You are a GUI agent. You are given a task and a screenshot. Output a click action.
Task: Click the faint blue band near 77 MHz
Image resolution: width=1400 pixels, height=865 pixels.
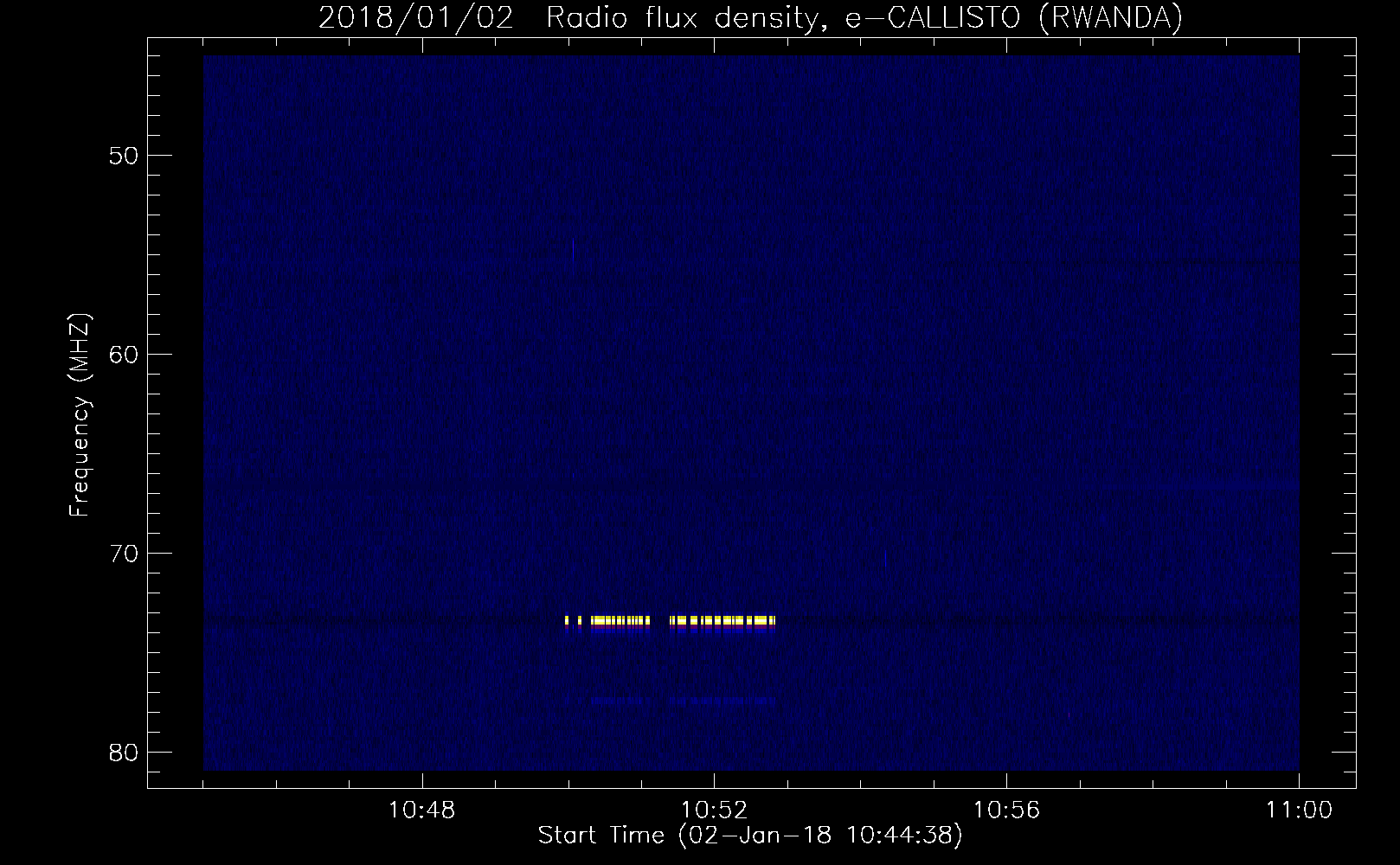(684, 701)
